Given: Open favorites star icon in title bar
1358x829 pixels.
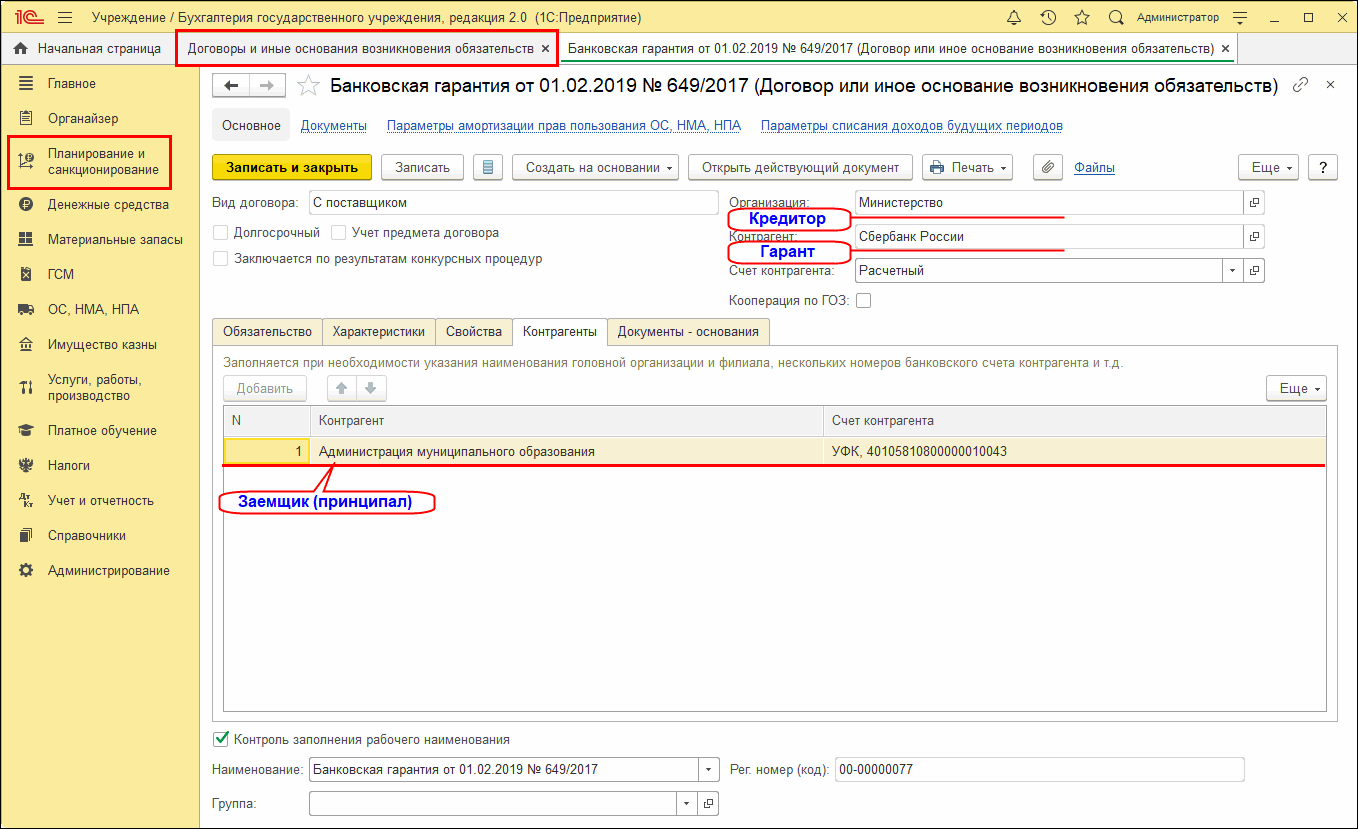Looking at the screenshot, I should 1082,17.
